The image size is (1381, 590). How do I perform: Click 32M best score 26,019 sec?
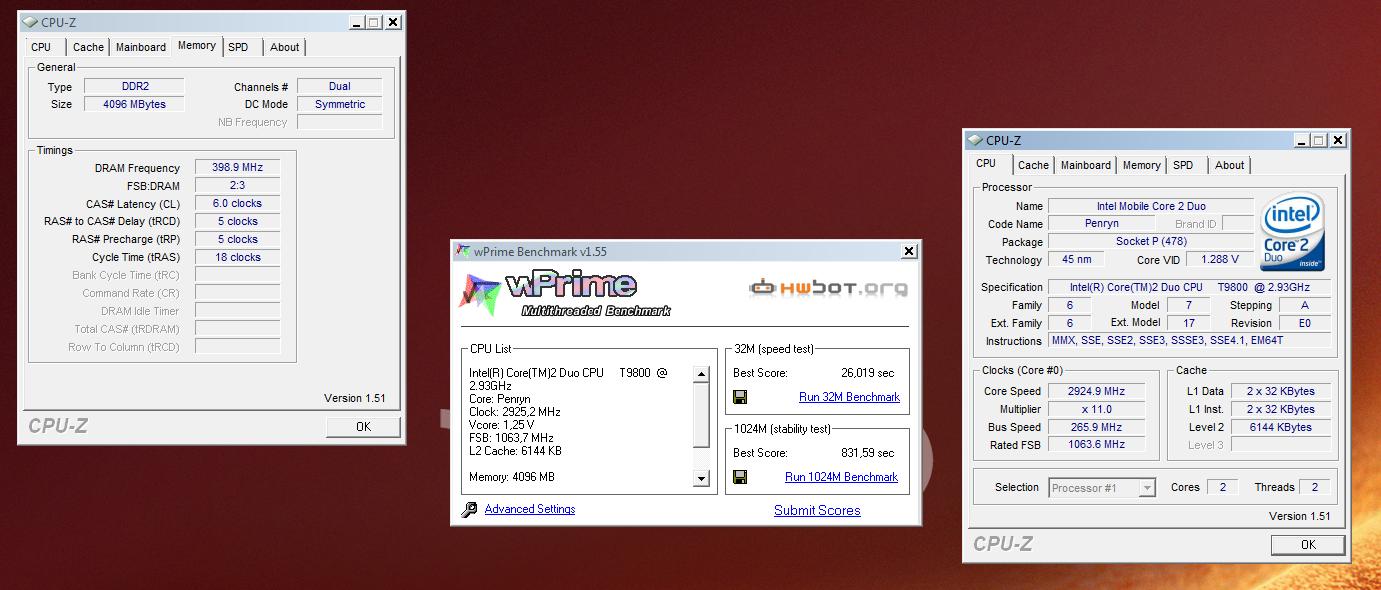pos(867,373)
